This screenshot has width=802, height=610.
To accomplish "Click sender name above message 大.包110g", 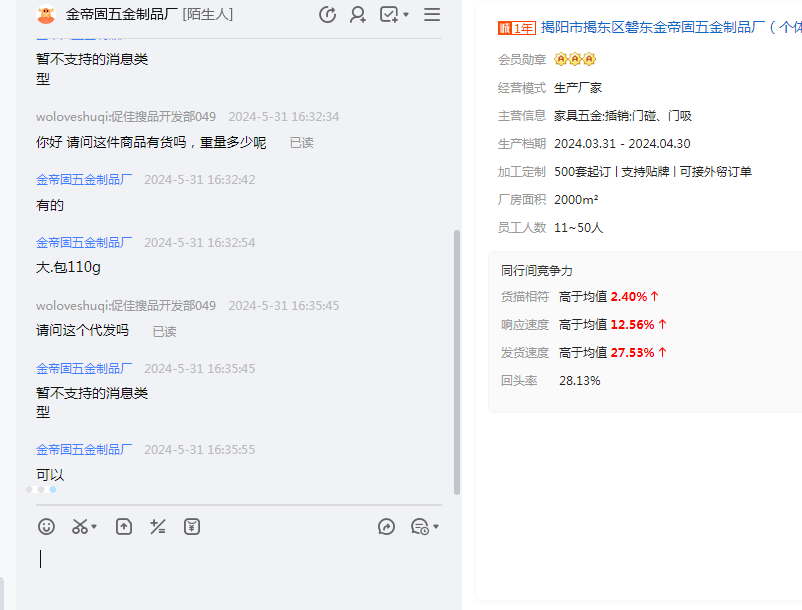I will (84, 242).
